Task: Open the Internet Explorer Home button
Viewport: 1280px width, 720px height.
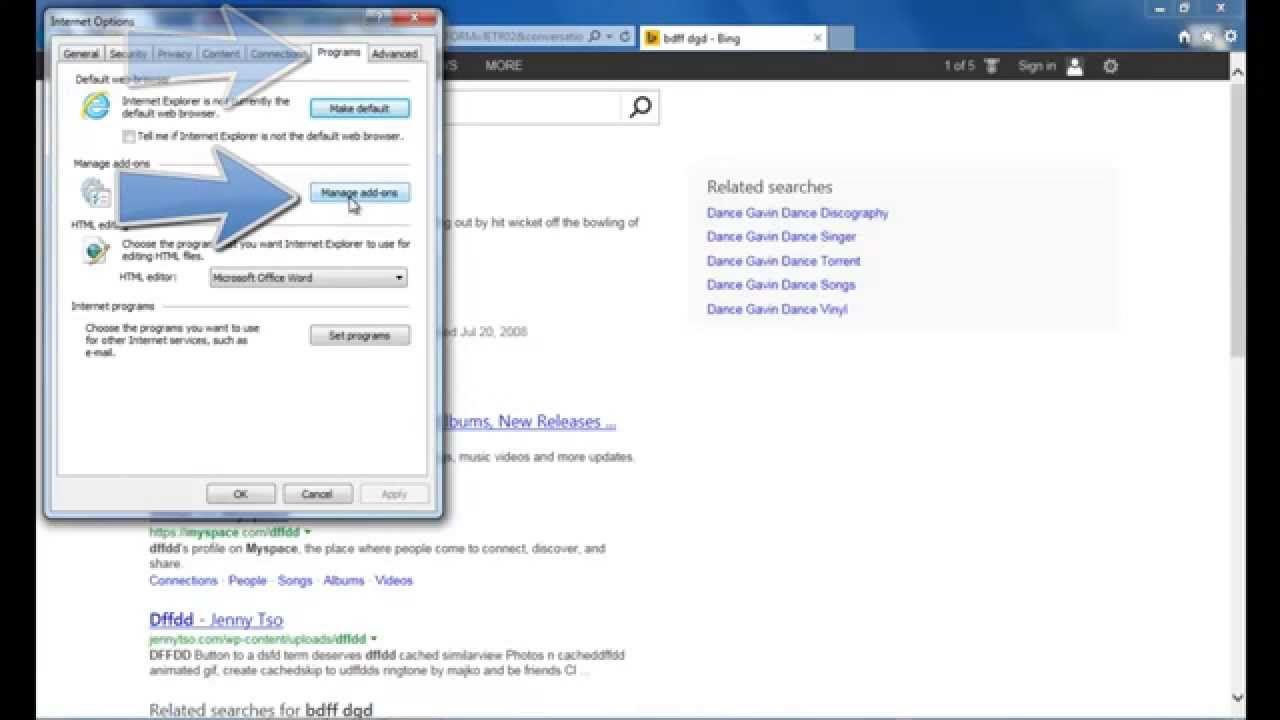Action: 1185,37
